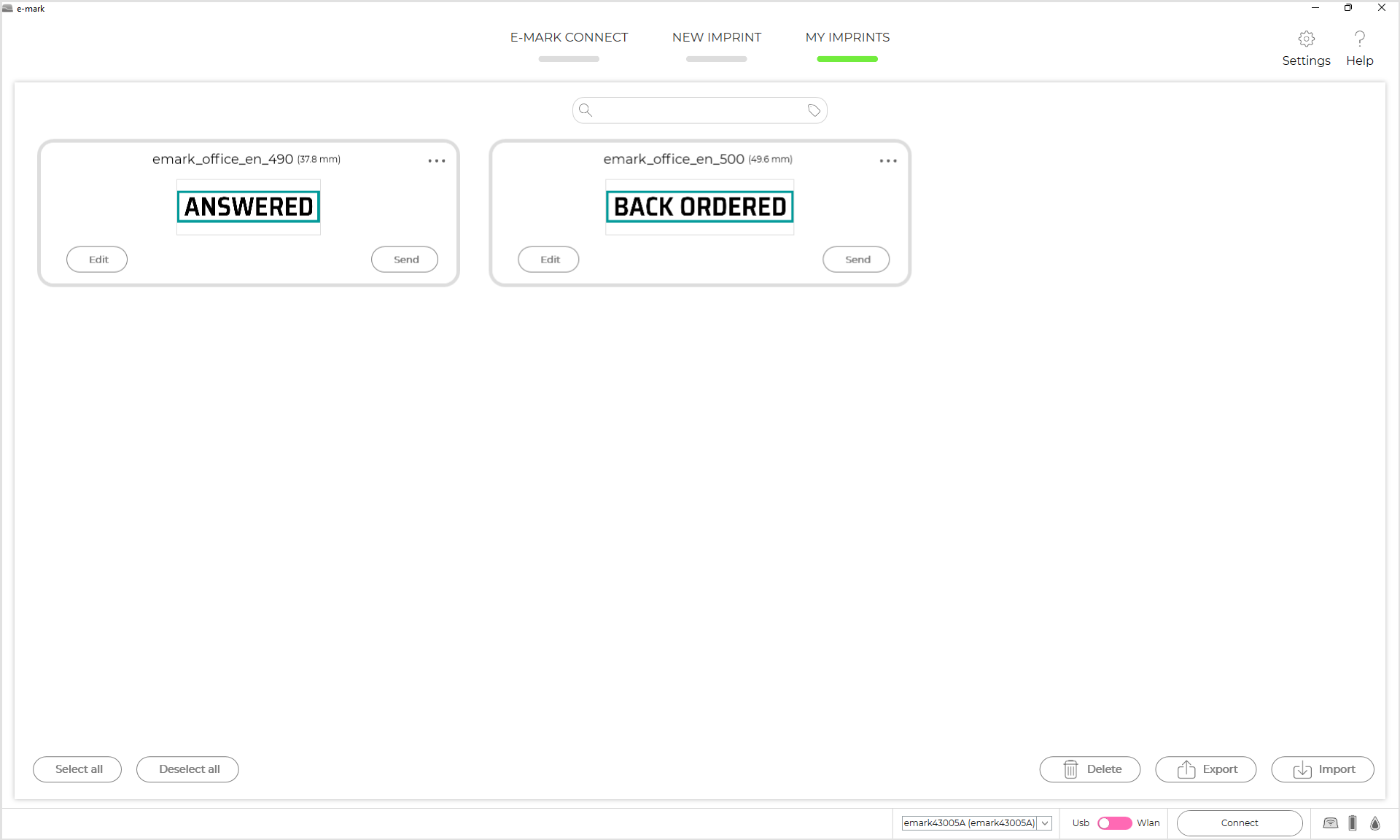Send the ANSWERED imprint
The width and height of the screenshot is (1400, 840).
click(405, 260)
